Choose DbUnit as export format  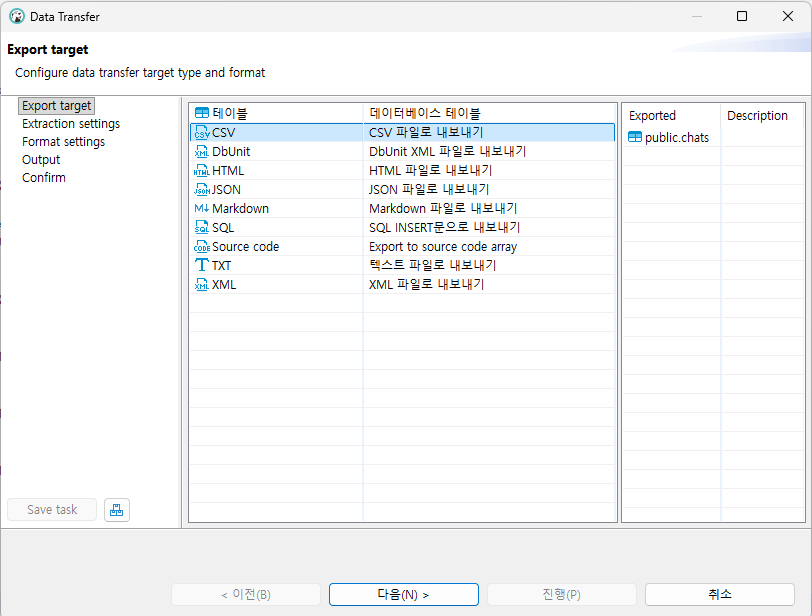pos(231,152)
